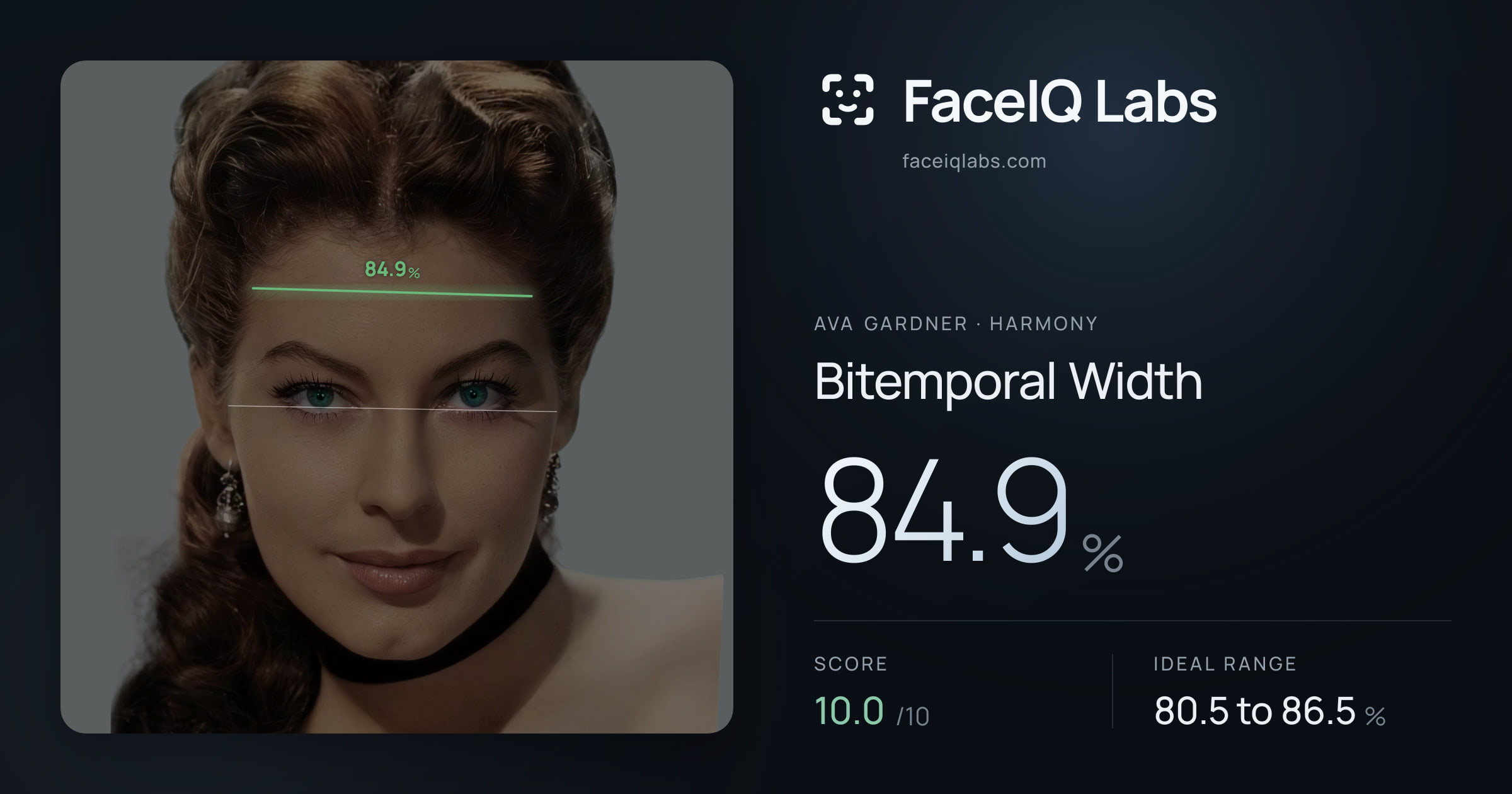Click the green bitemporal measurement line
Image resolution: width=1512 pixels, height=794 pixels.
point(392,292)
